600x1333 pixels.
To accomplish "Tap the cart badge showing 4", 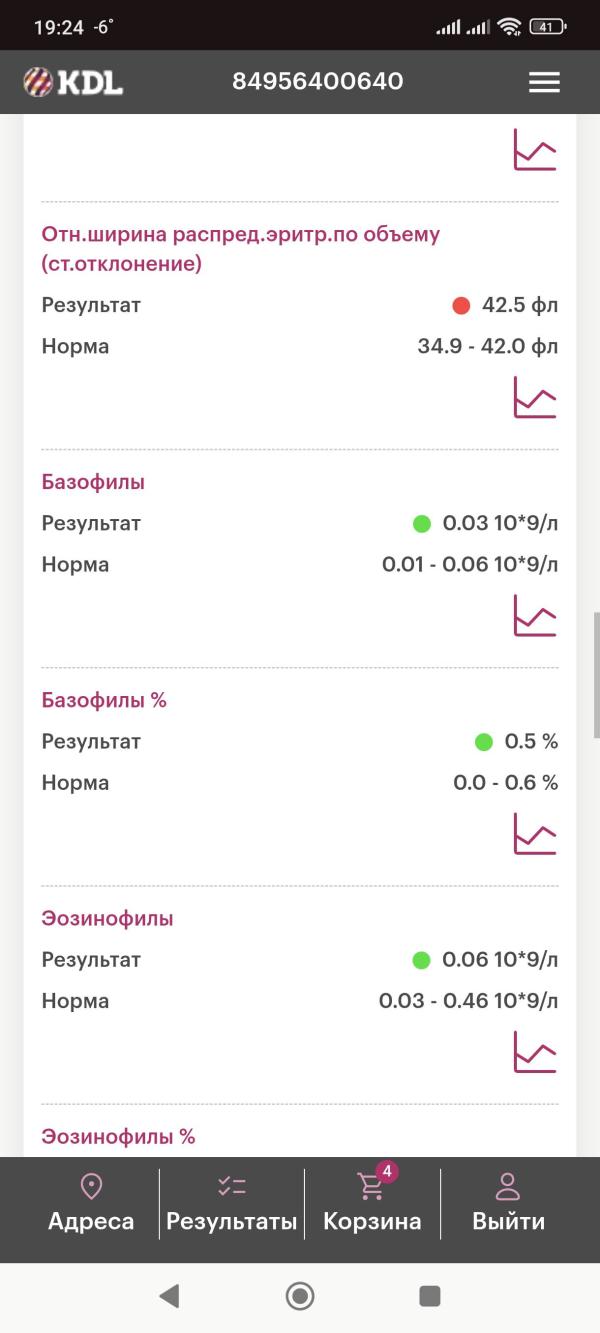I will pyautogui.click(x=387, y=1171).
